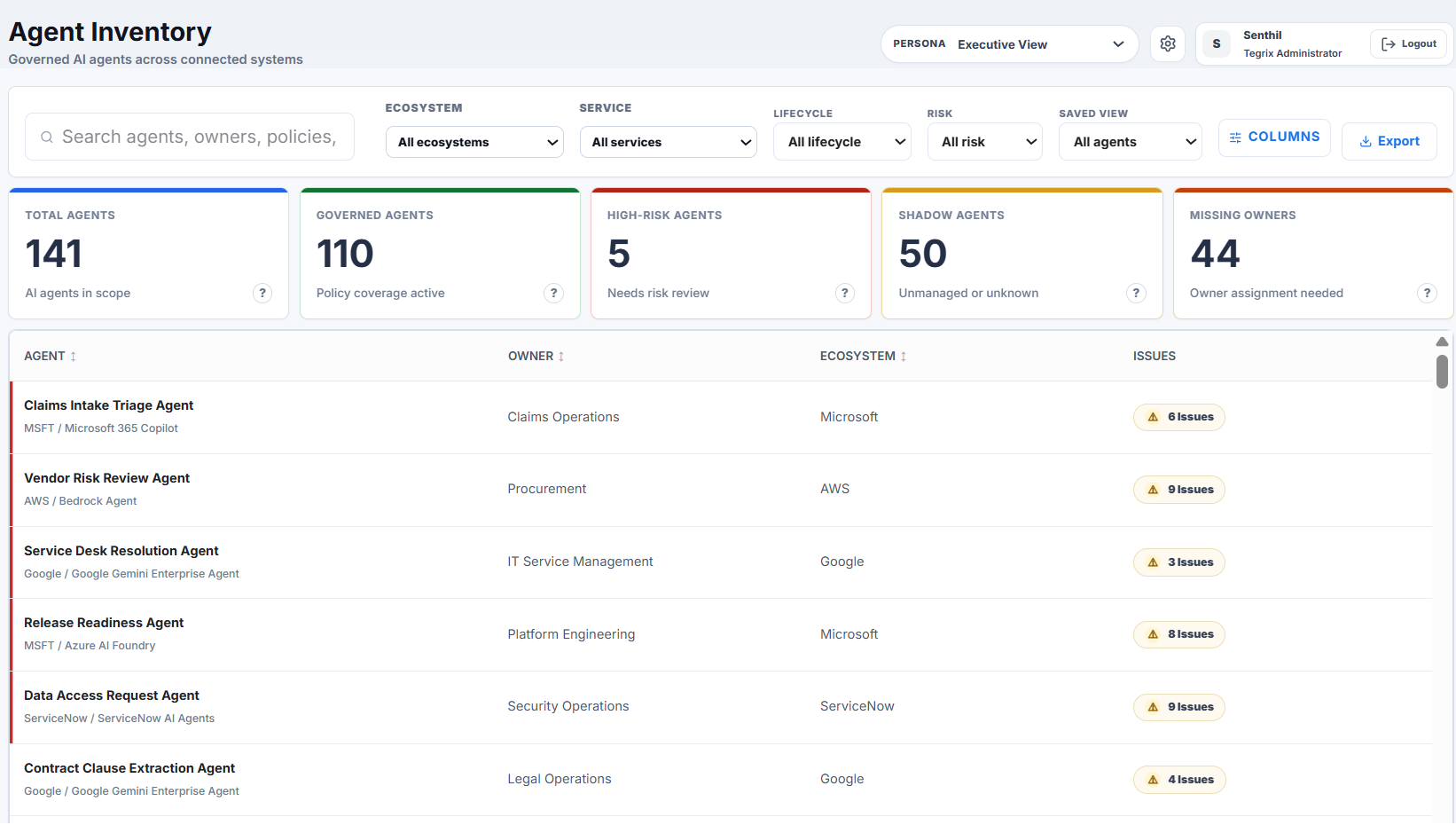Sort by Ecosystem column sort icon
Viewport: 1456px width, 825px height.
904,357
